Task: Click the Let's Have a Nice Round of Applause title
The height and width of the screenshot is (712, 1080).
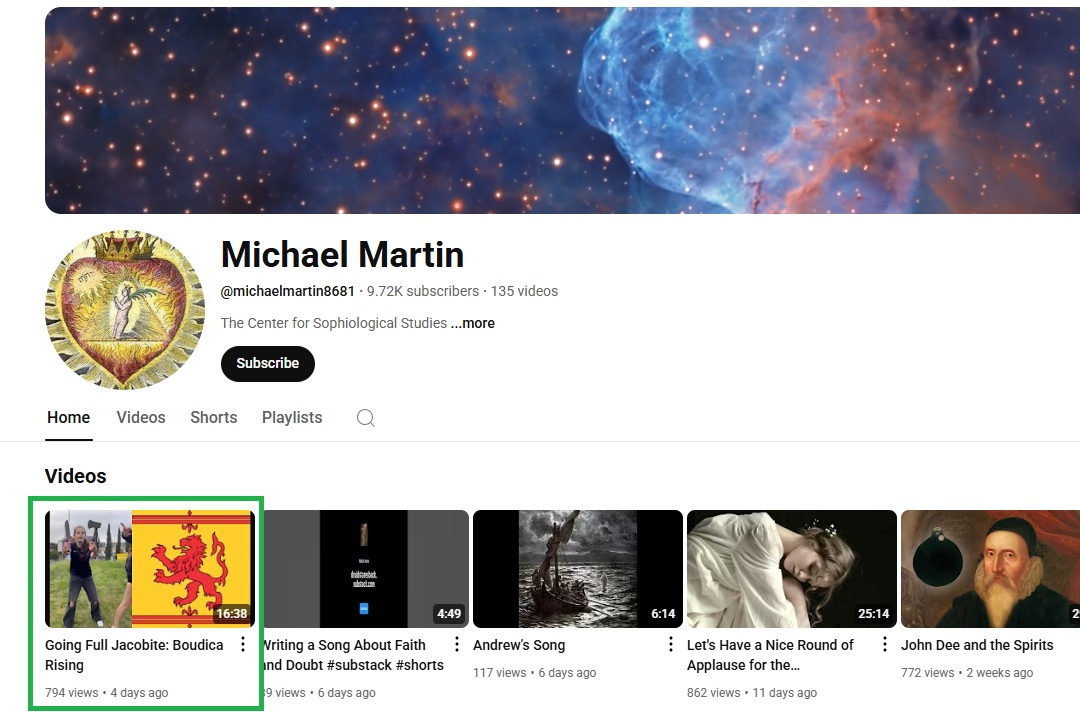Action: (x=770, y=655)
